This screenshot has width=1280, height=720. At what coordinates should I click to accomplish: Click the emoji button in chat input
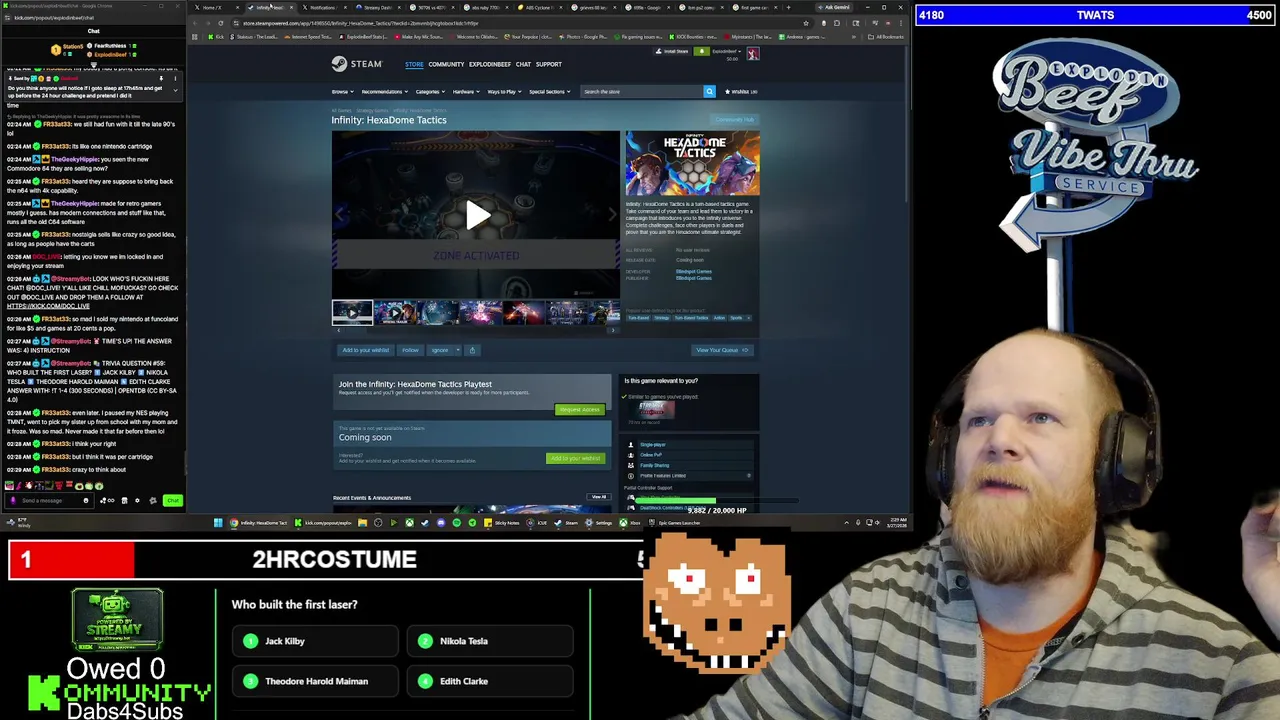click(x=86, y=500)
